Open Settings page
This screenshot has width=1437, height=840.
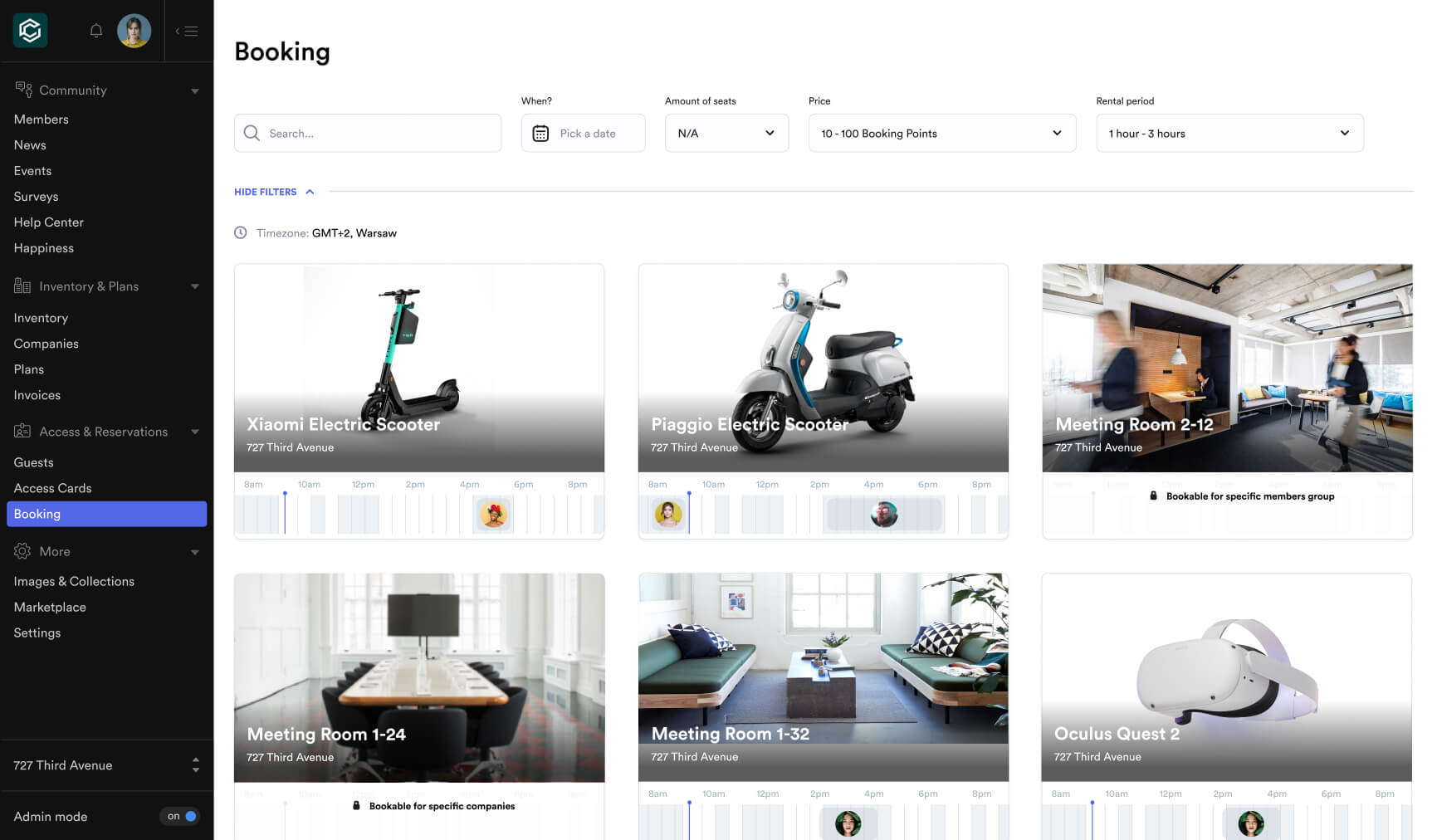37,632
